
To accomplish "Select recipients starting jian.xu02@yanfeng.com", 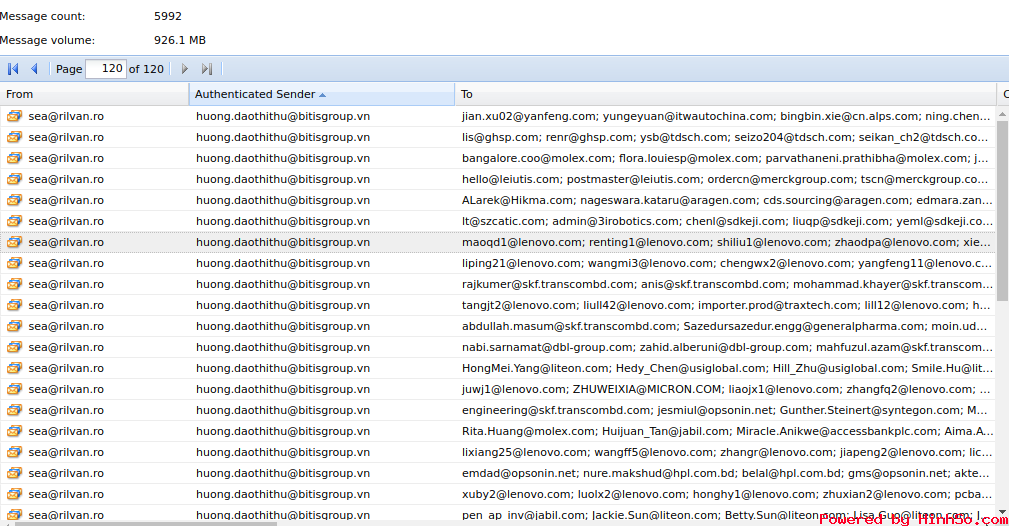I will click(726, 116).
